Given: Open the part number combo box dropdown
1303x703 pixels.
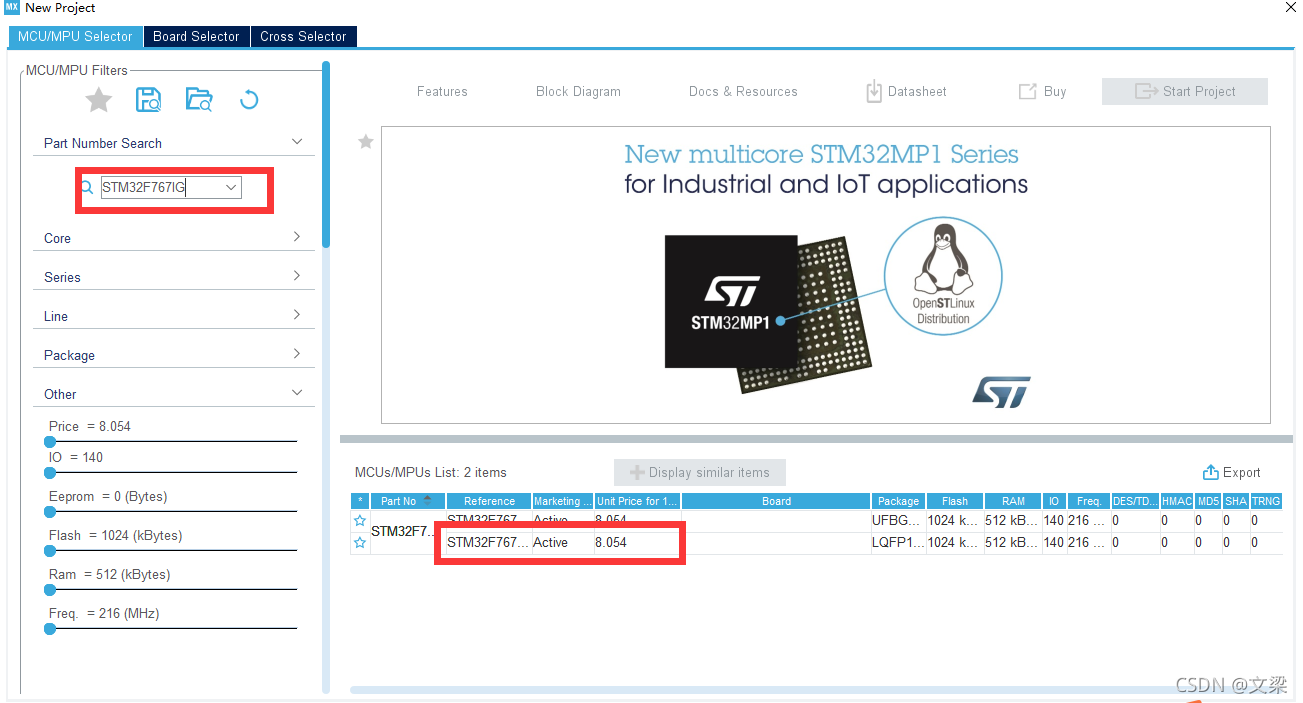Looking at the screenshot, I should tap(231, 187).
